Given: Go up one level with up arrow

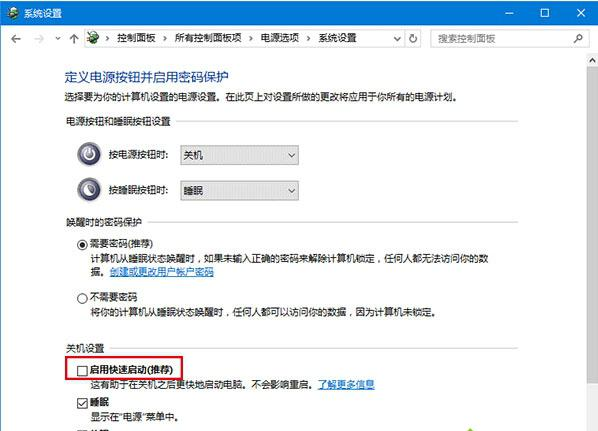Looking at the screenshot, I should coord(74,39).
